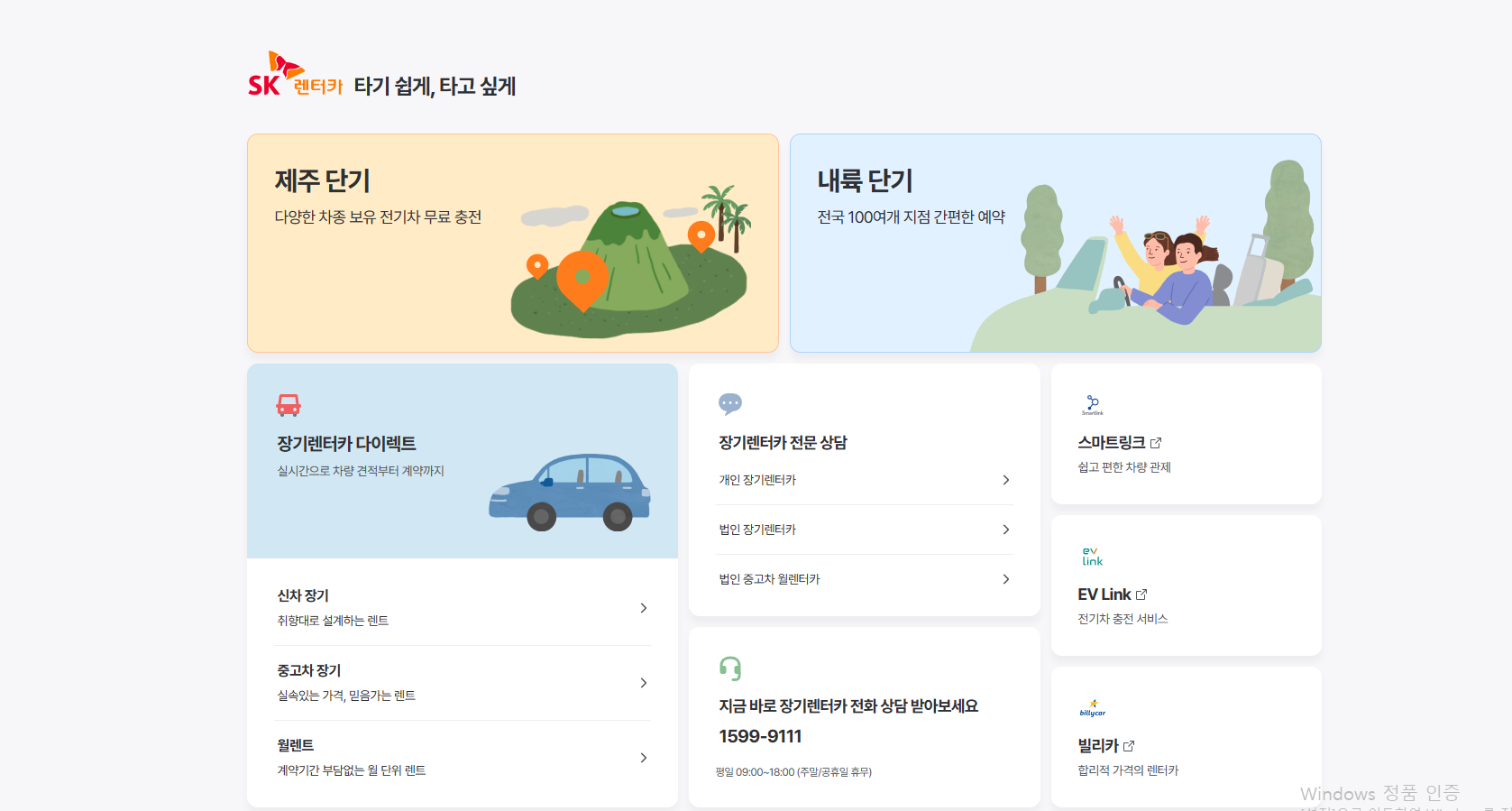Click the green headset icon
The width and height of the screenshot is (1512, 811).
(730, 668)
